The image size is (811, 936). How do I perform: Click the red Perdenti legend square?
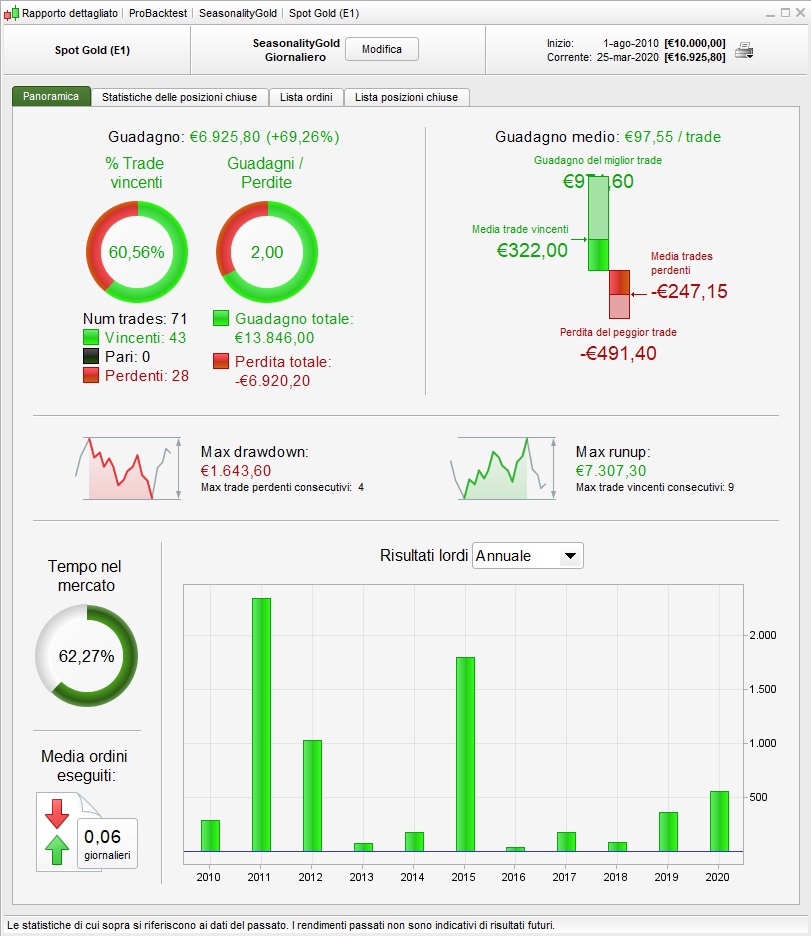click(x=91, y=375)
